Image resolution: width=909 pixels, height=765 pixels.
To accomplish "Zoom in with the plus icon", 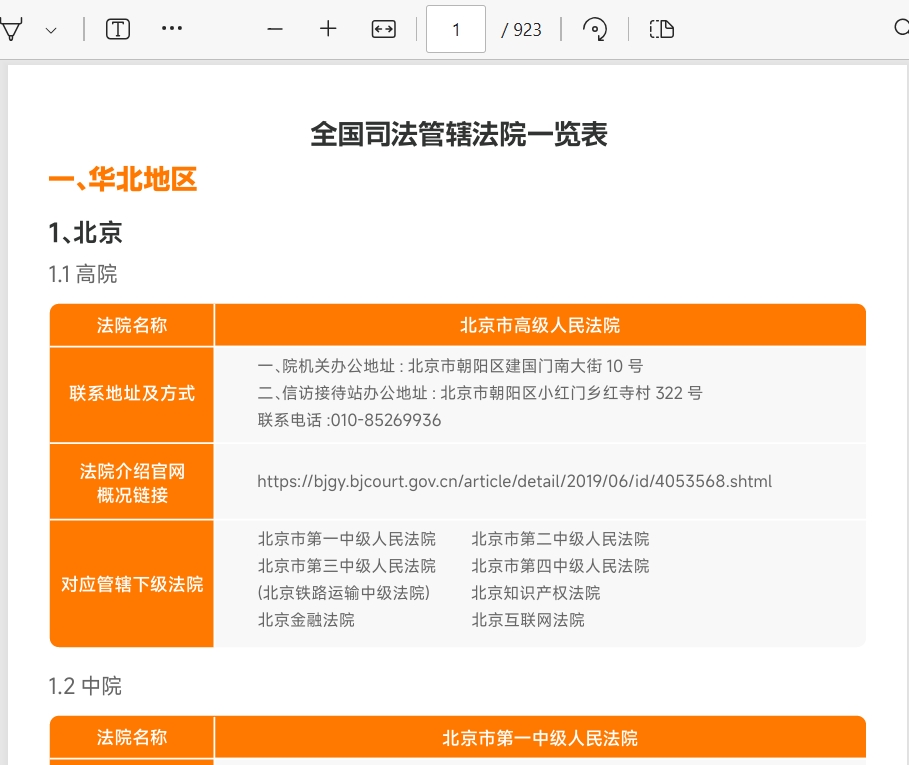I will pyautogui.click(x=328, y=29).
